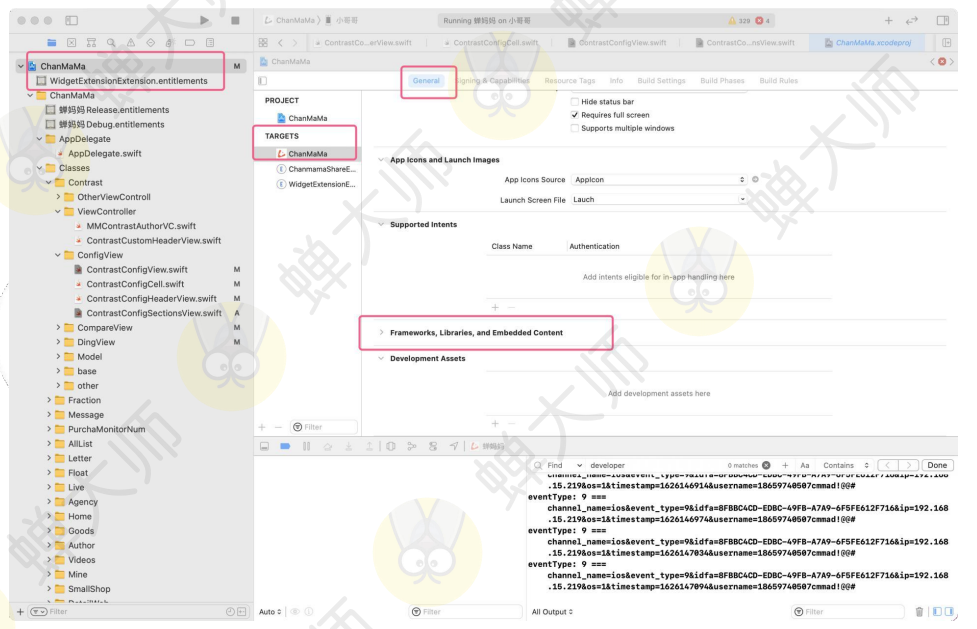Viewport: 977px width, 629px height.
Task: Collapse the ConfigView folder
Action: 59,255
